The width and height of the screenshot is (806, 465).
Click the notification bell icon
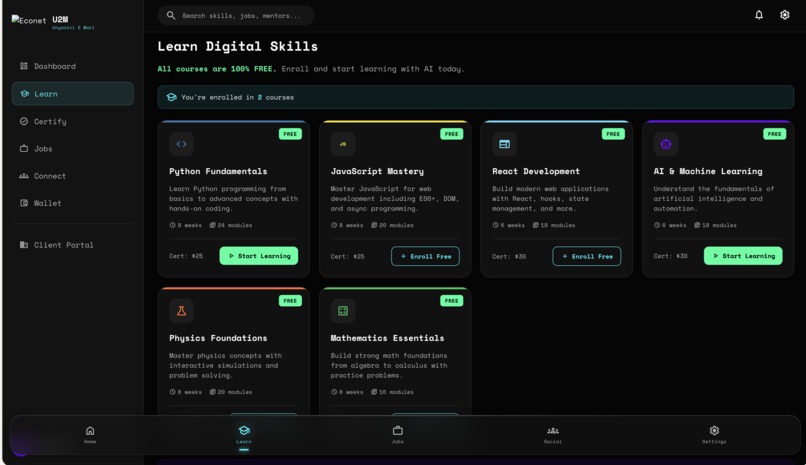pyautogui.click(x=759, y=15)
